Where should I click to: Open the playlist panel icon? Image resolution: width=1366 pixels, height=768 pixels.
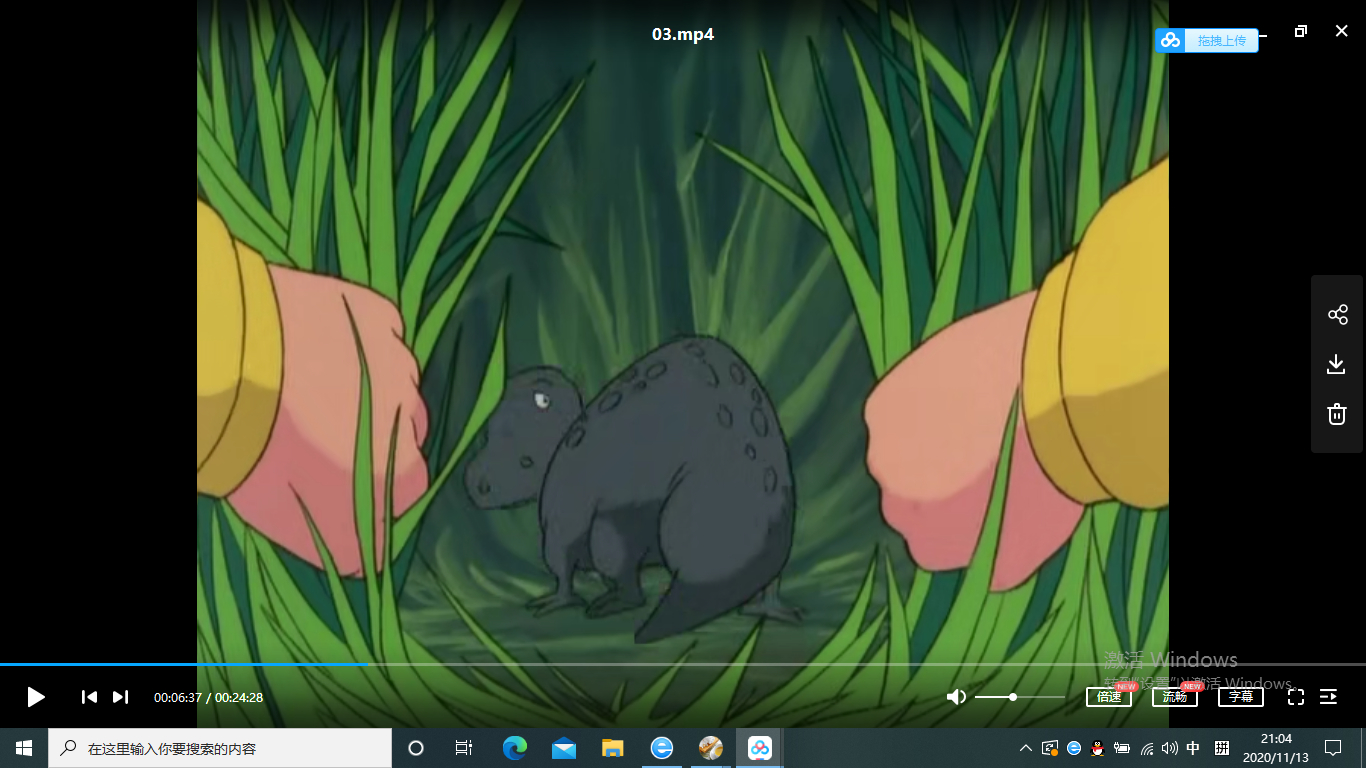pyautogui.click(x=1329, y=697)
